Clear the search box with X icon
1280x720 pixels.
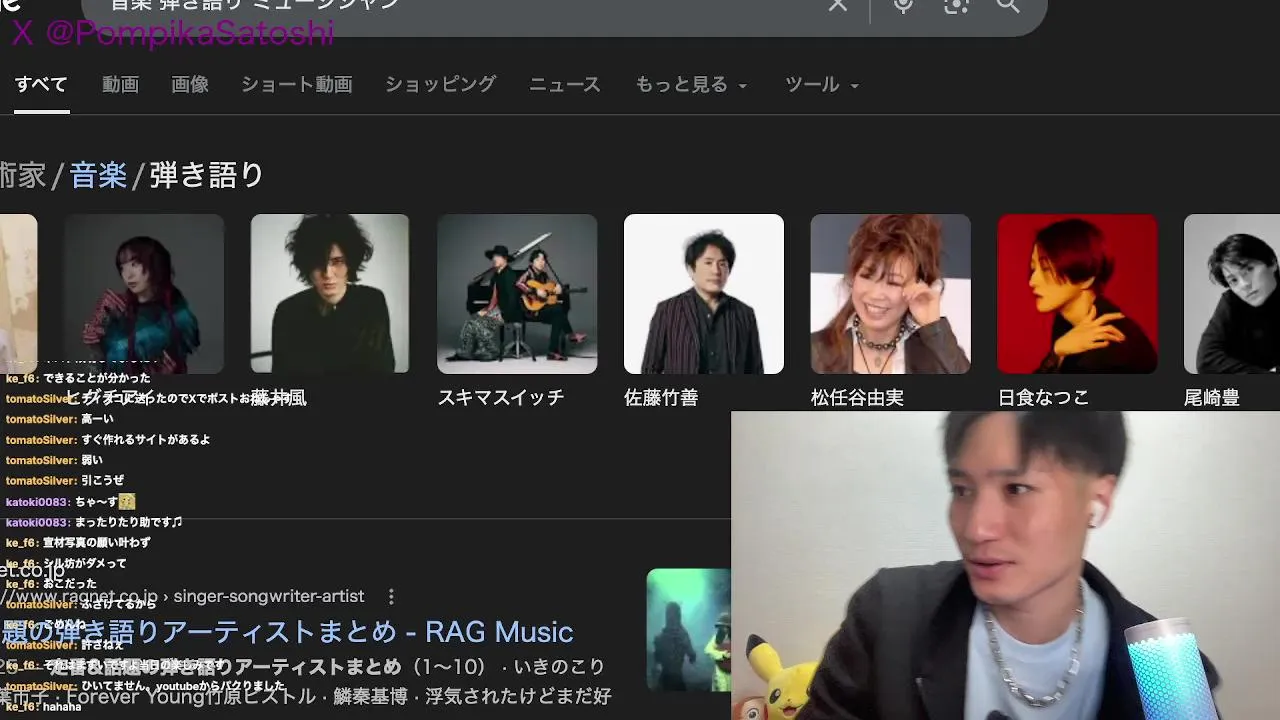[838, 5]
